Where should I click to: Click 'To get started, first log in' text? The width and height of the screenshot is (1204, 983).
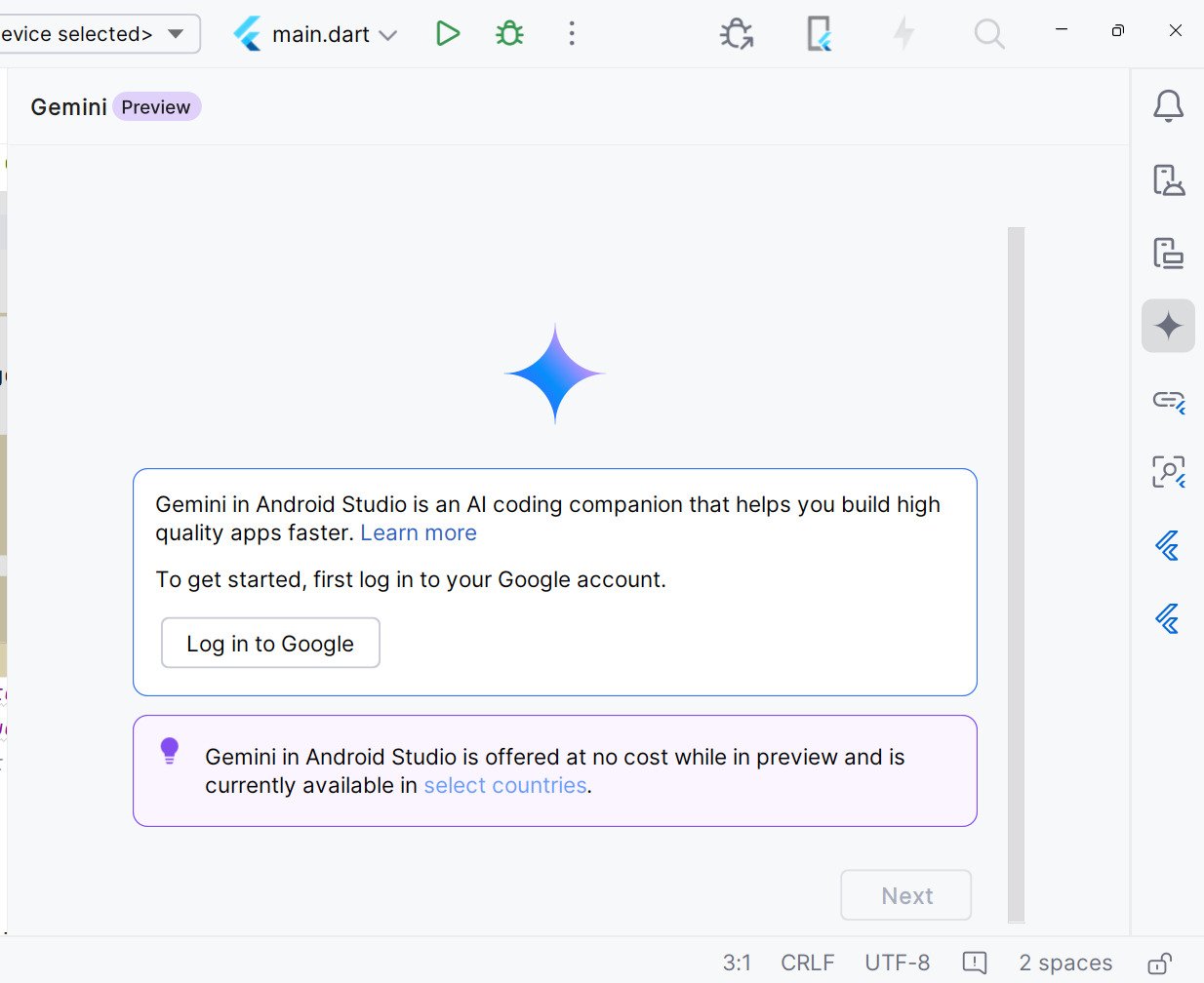[411, 579]
